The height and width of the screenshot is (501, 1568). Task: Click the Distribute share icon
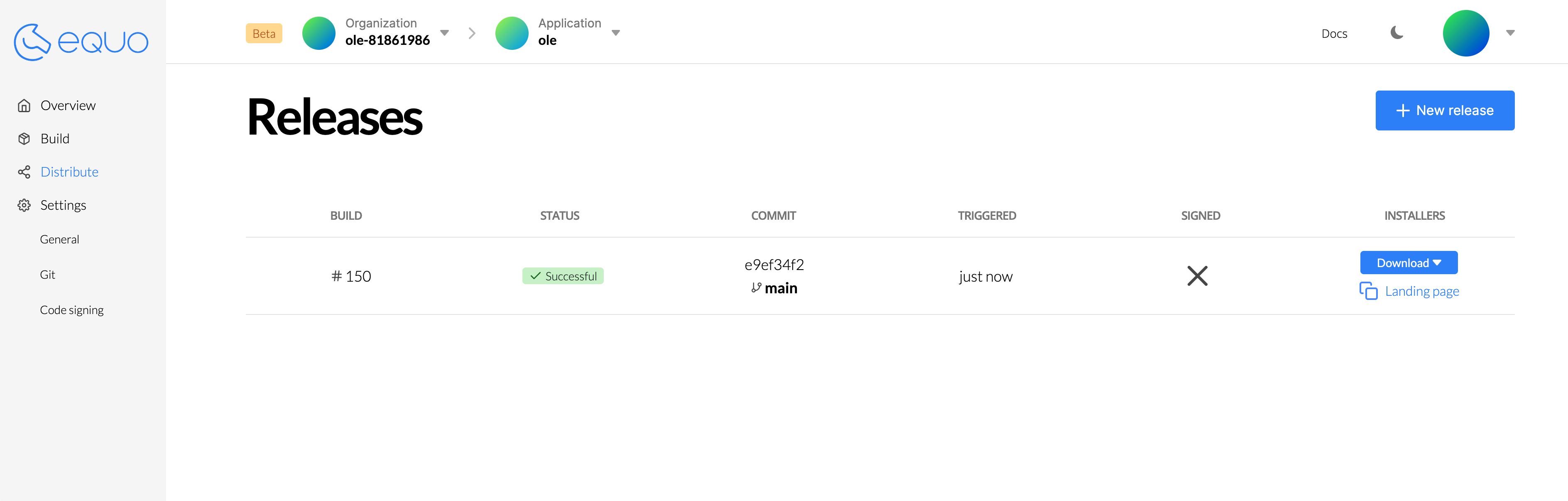pos(24,172)
